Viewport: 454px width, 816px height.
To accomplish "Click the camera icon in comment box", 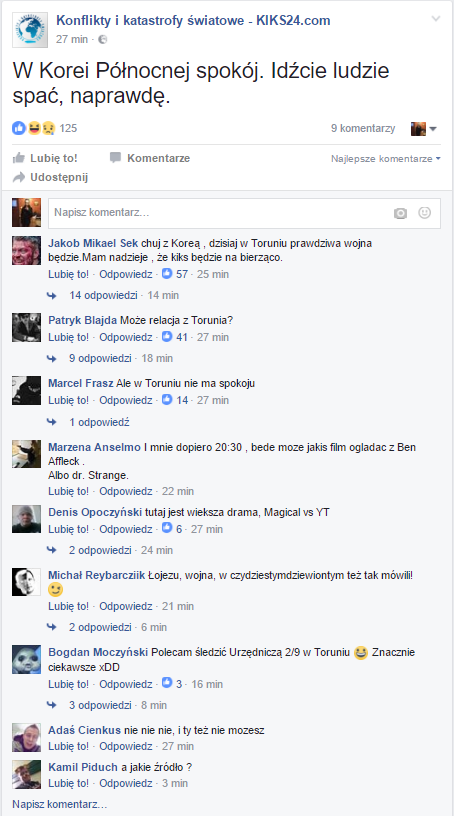I will pos(400,213).
